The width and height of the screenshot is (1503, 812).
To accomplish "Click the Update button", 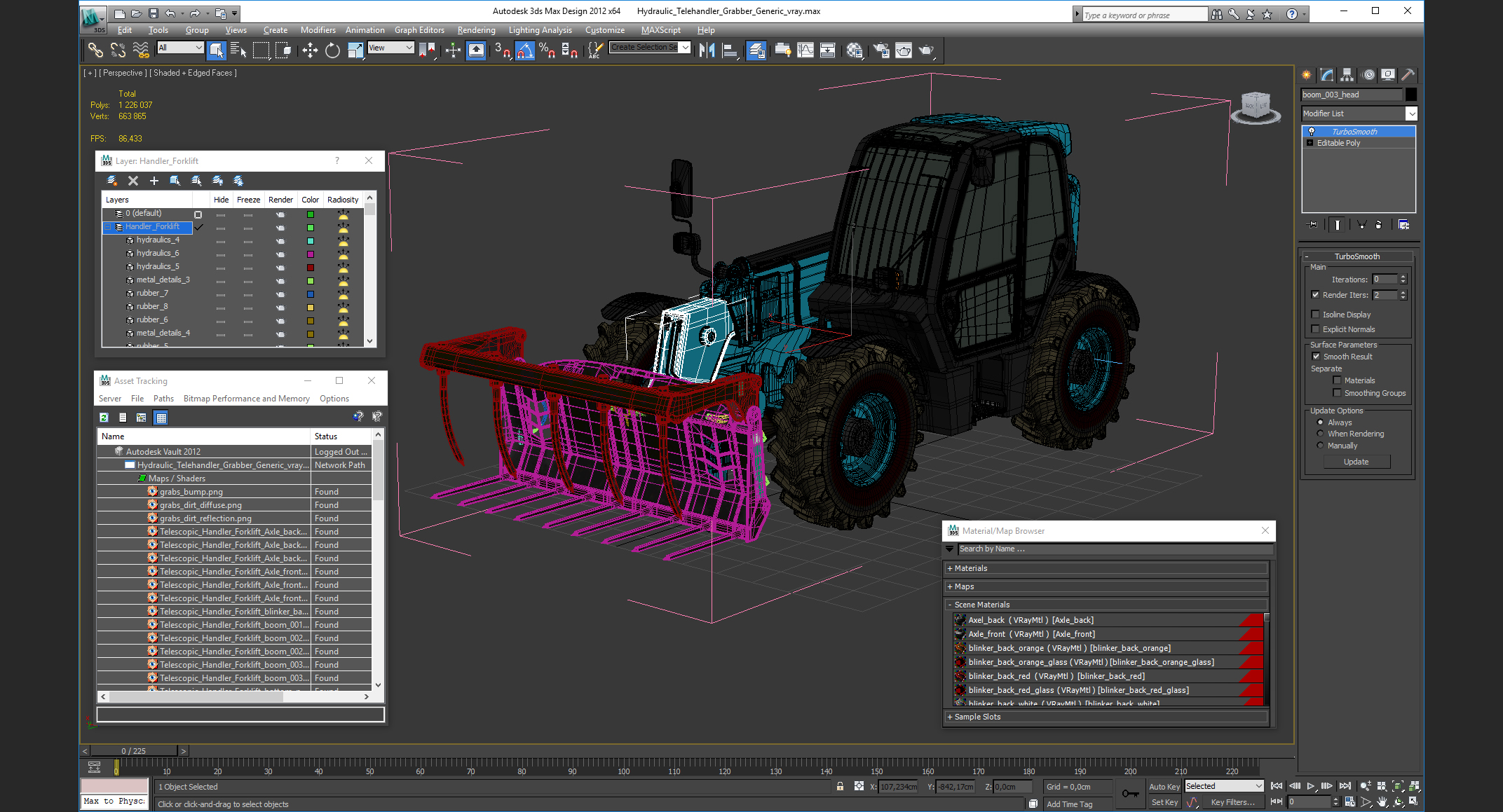I will pos(1356,462).
